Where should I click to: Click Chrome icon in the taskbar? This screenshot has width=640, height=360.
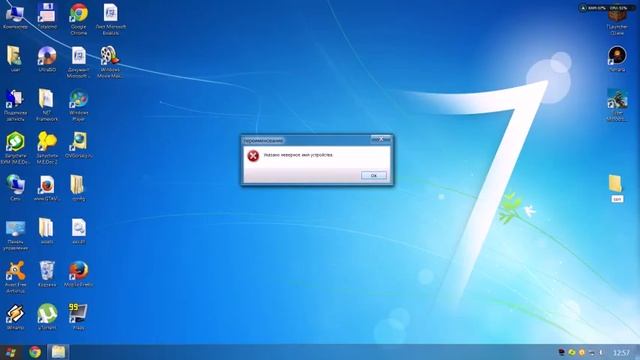point(35,352)
